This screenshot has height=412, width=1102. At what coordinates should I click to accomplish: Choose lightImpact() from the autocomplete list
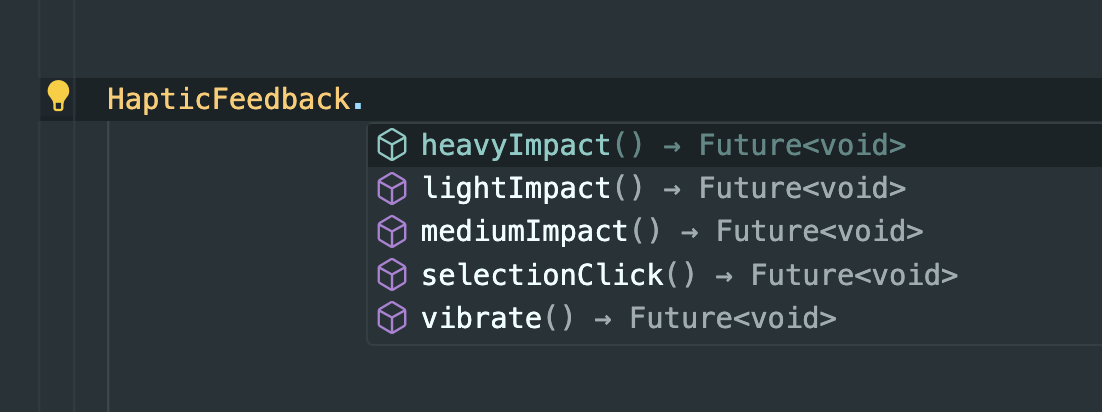(x=734, y=188)
